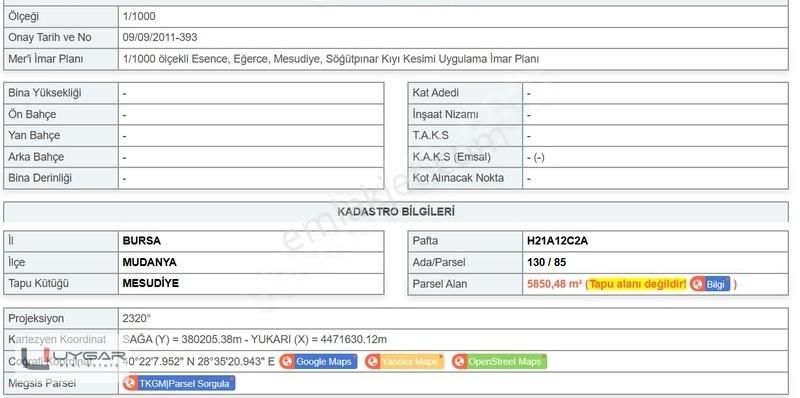The image size is (800, 398).
Task: Click the Ada/Parsel label
Action: point(439,263)
